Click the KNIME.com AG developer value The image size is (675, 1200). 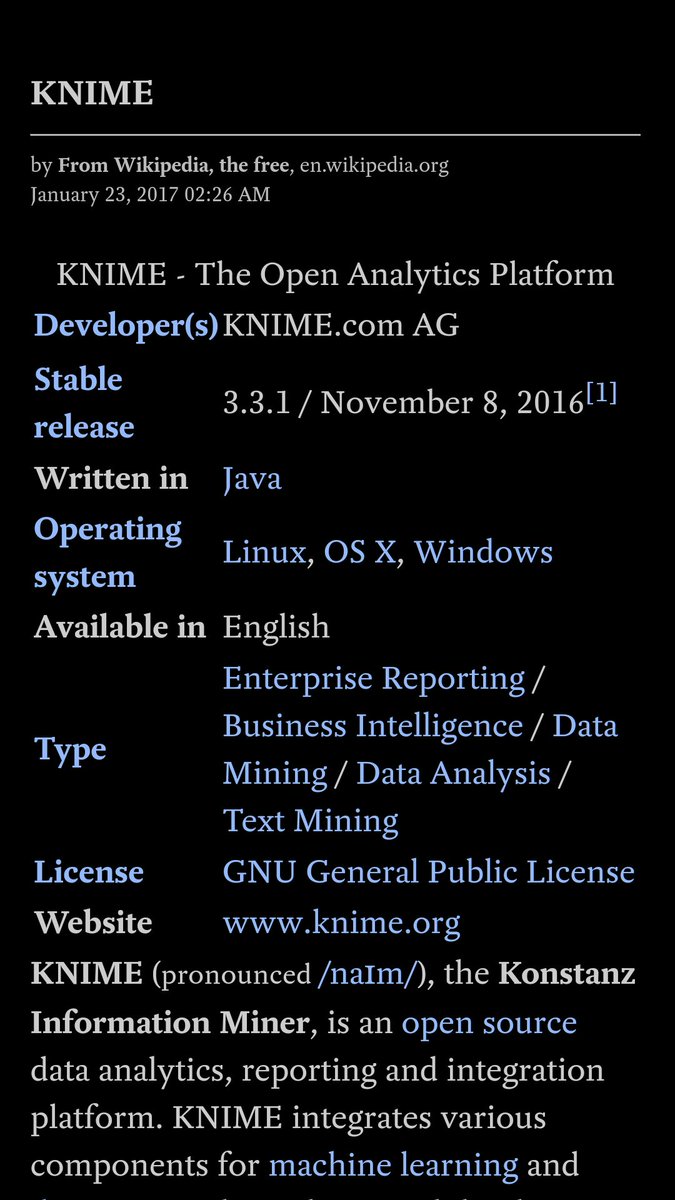341,326
